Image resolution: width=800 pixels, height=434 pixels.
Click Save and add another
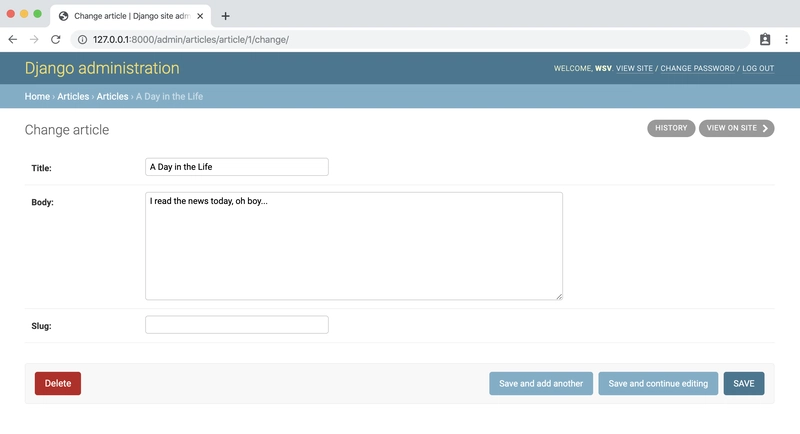pos(541,384)
